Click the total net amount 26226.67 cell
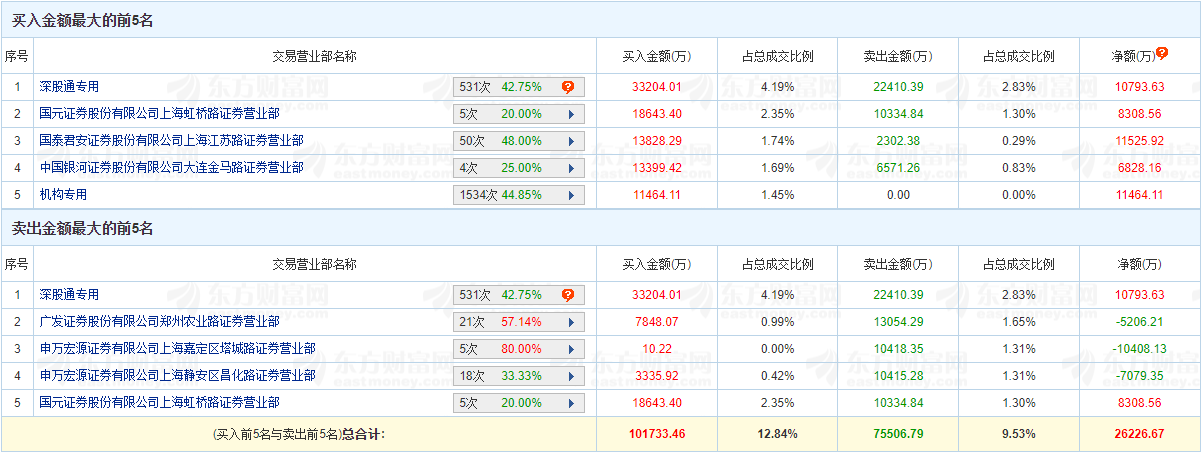 (x=1139, y=435)
